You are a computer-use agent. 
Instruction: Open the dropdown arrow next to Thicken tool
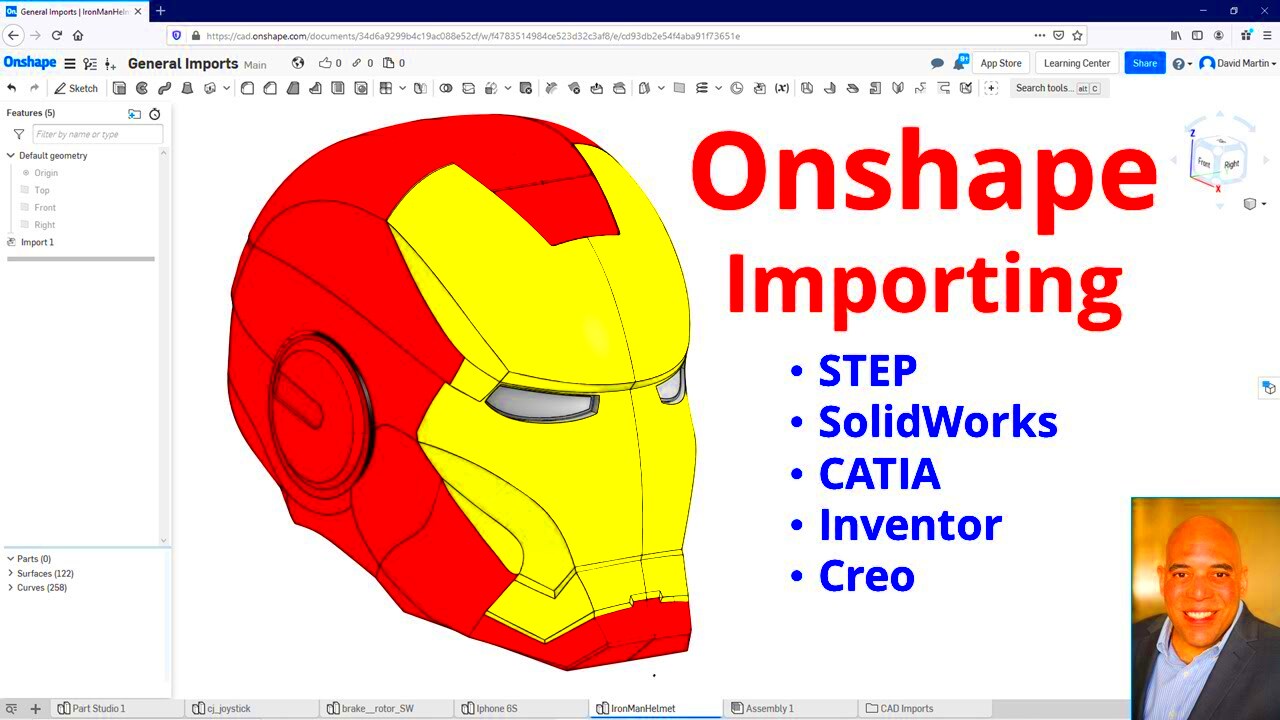coord(227,88)
